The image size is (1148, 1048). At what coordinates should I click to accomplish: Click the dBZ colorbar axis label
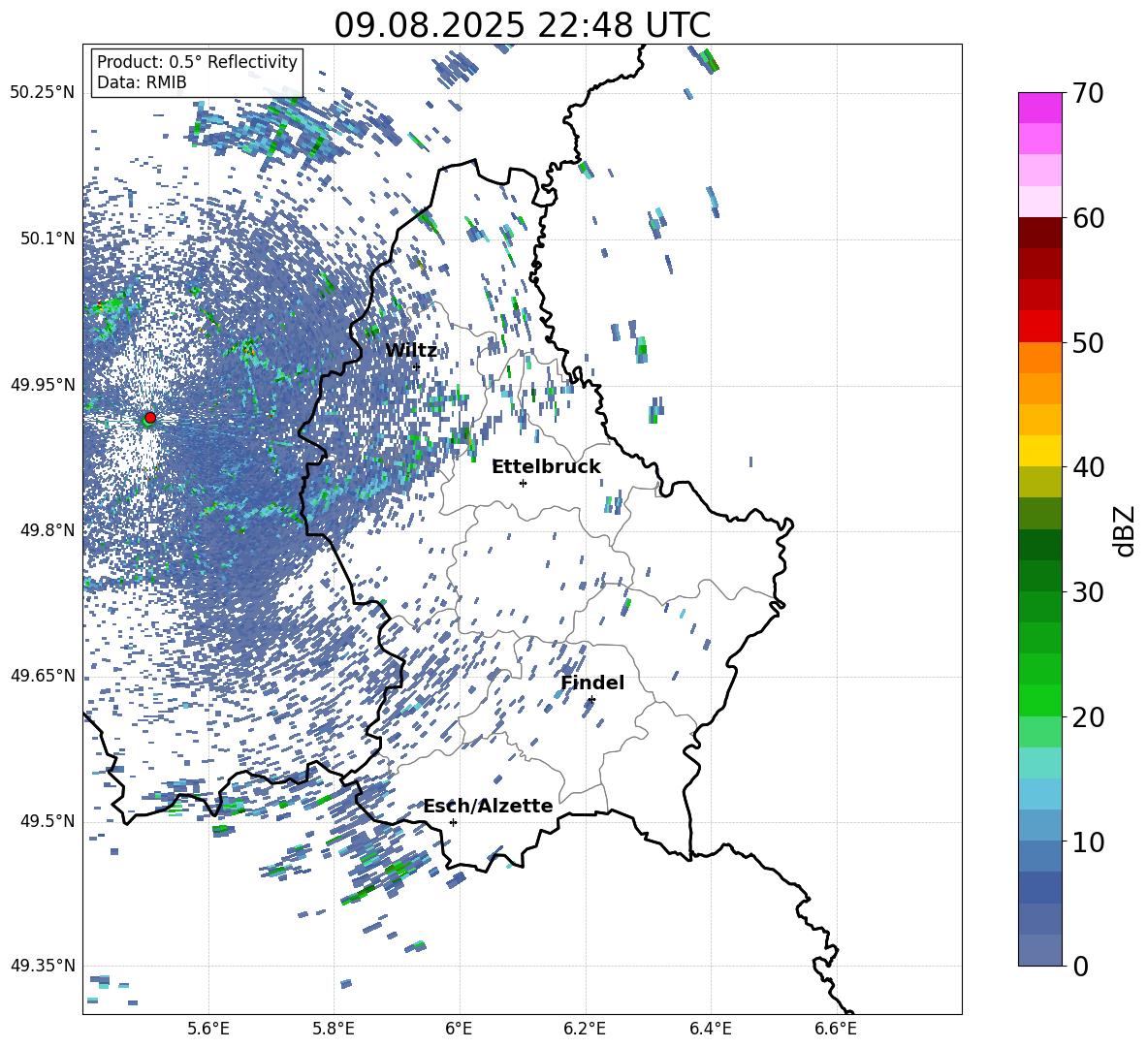1126,530
